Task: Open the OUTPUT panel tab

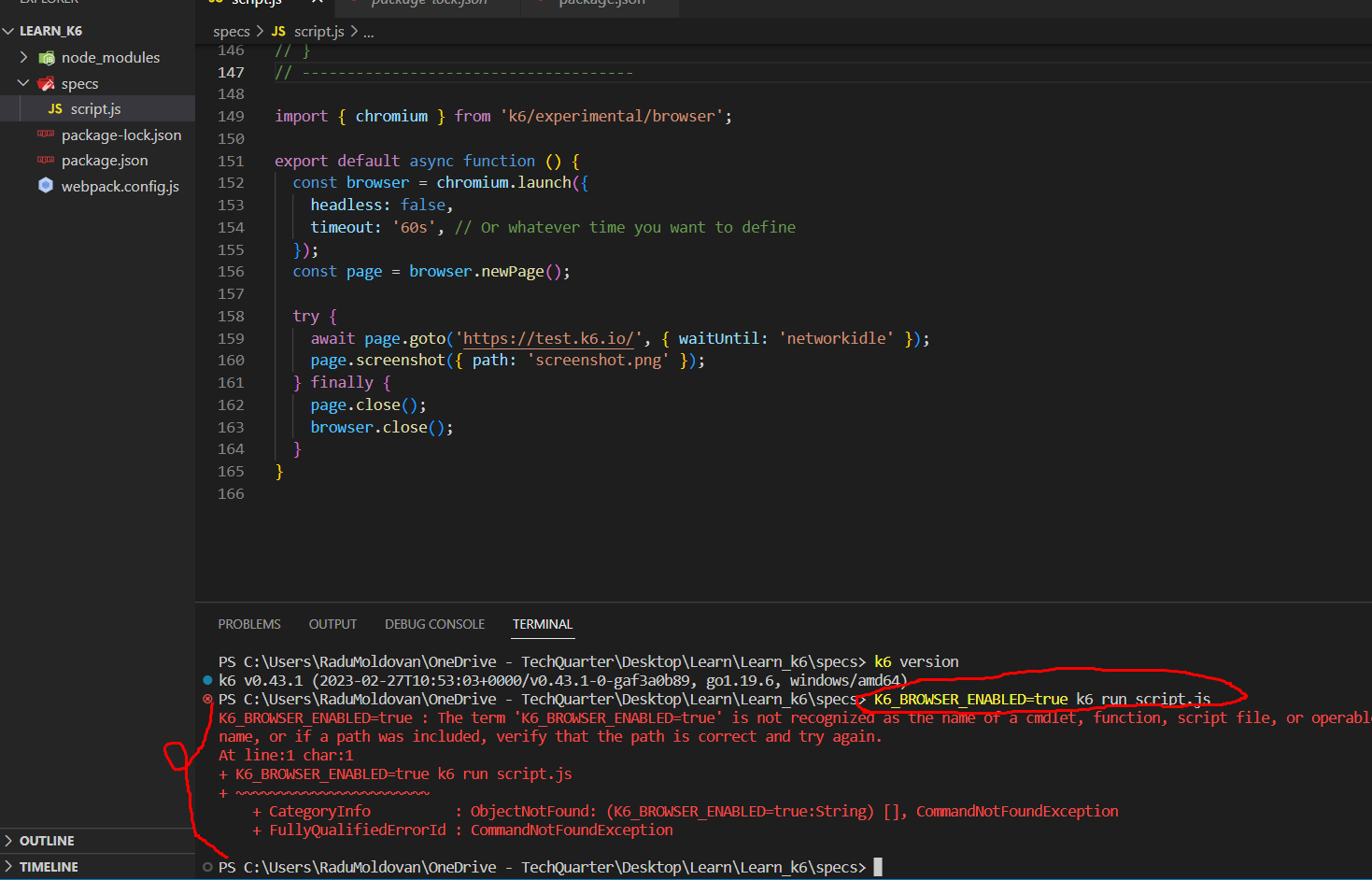Action: pos(332,624)
